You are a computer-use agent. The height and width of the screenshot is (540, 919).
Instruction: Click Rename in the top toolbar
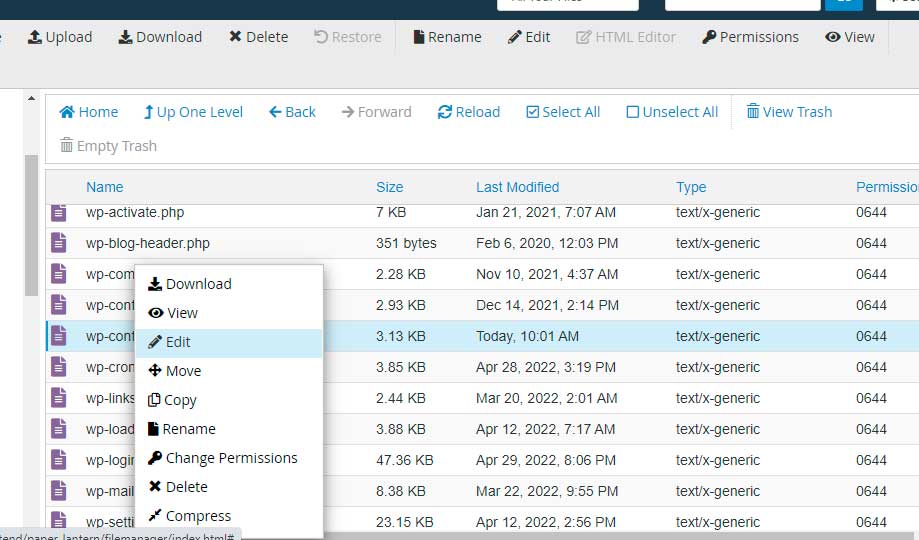click(447, 37)
